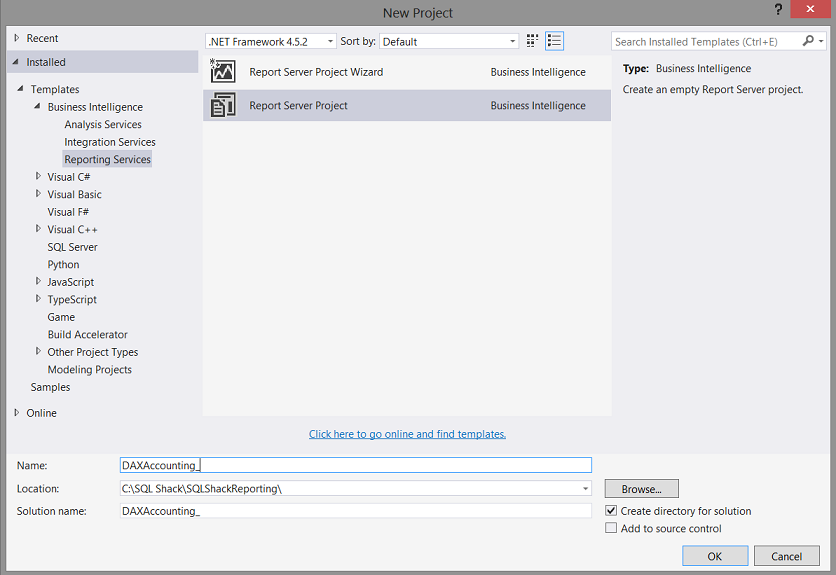Viewport: 836px width, 575px height.
Task: Select Visual F# templates
Action: pos(68,212)
